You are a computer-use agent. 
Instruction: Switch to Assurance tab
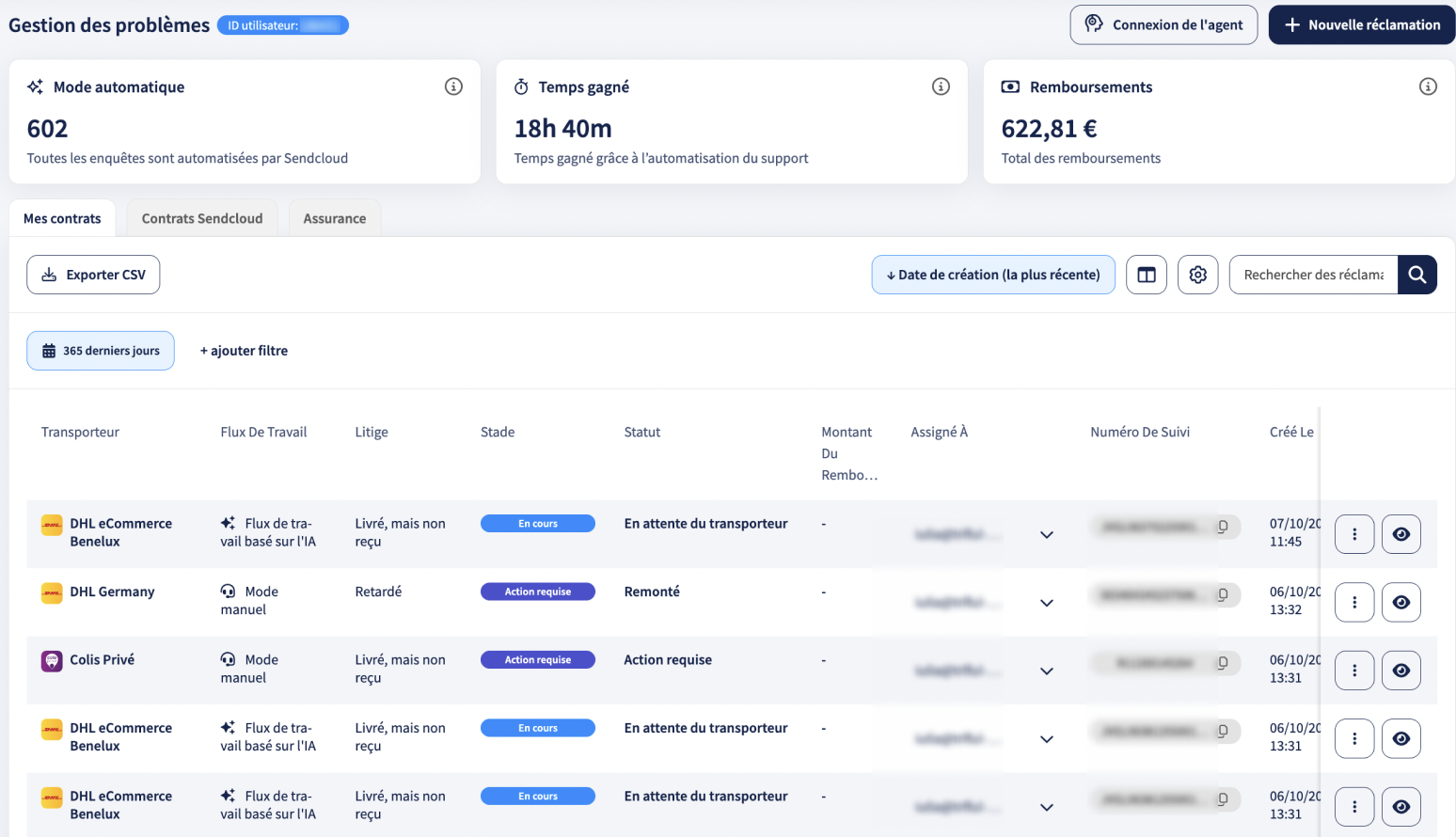(x=335, y=218)
